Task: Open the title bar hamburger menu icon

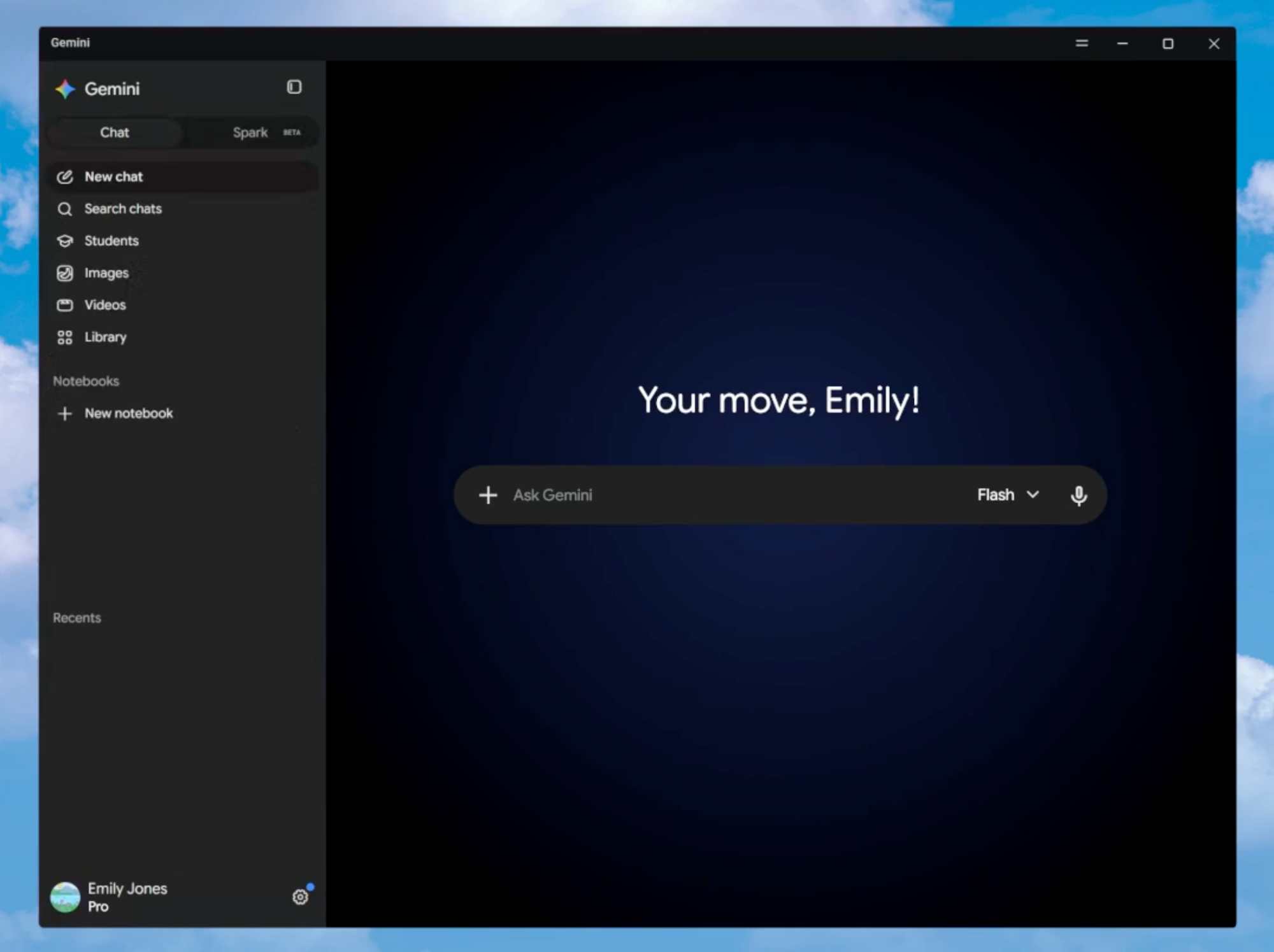Action: tap(1082, 43)
